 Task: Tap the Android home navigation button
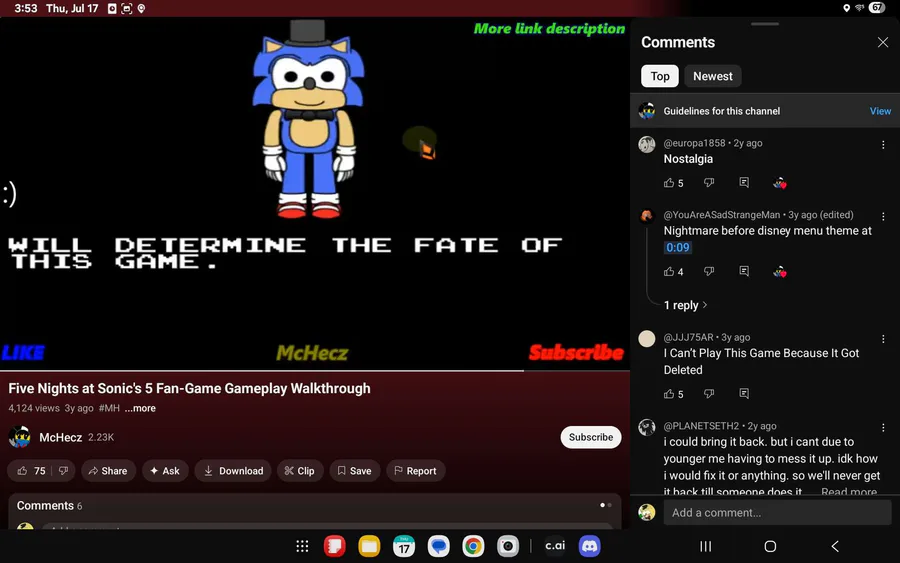[770, 546]
